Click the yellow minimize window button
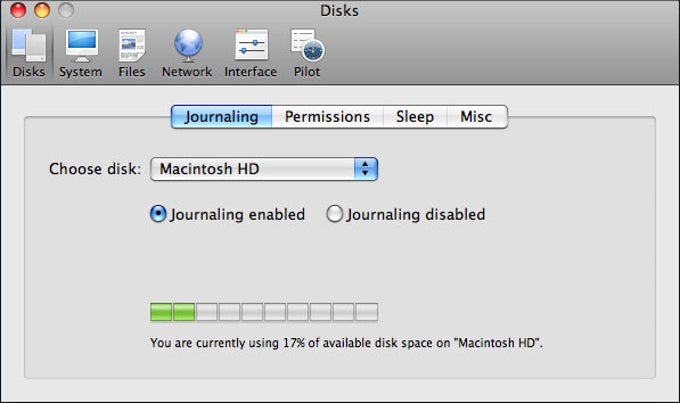680x403 pixels. click(x=42, y=10)
